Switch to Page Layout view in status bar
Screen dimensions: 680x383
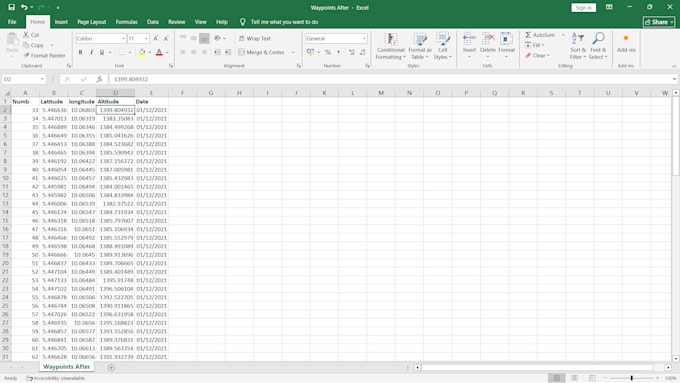(x=574, y=378)
